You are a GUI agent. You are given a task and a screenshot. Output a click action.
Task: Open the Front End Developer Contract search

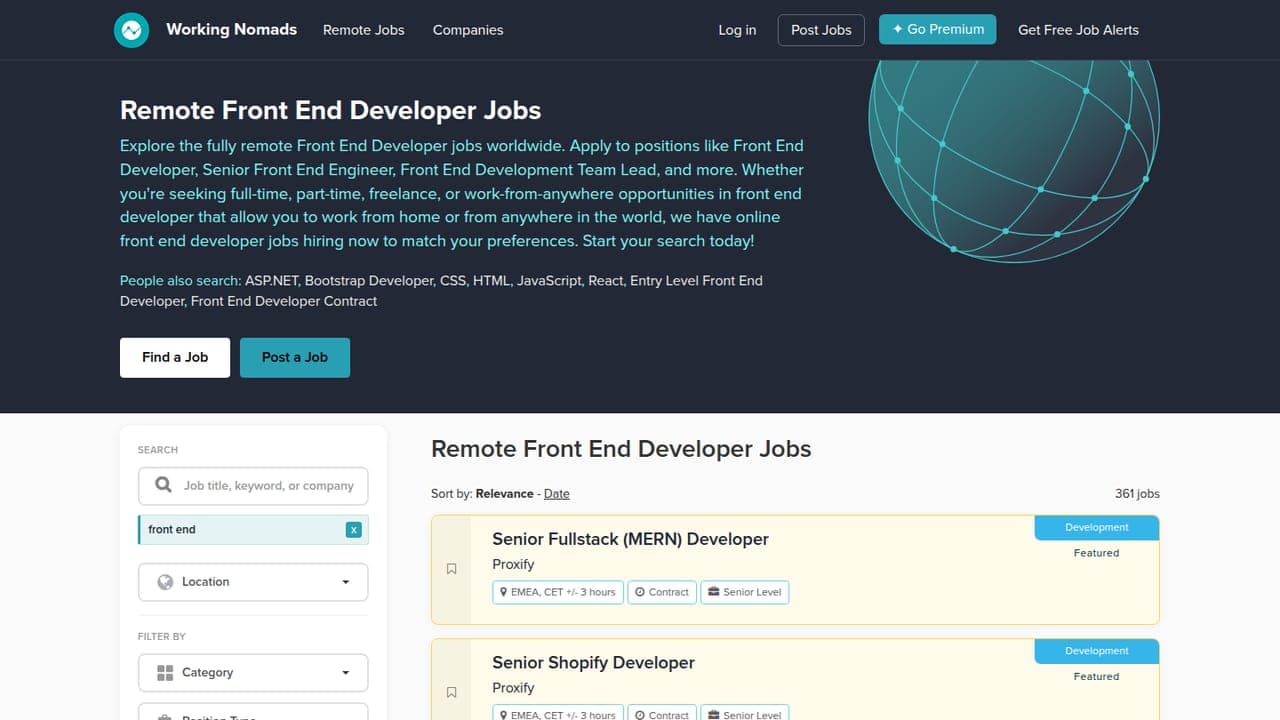pos(284,301)
